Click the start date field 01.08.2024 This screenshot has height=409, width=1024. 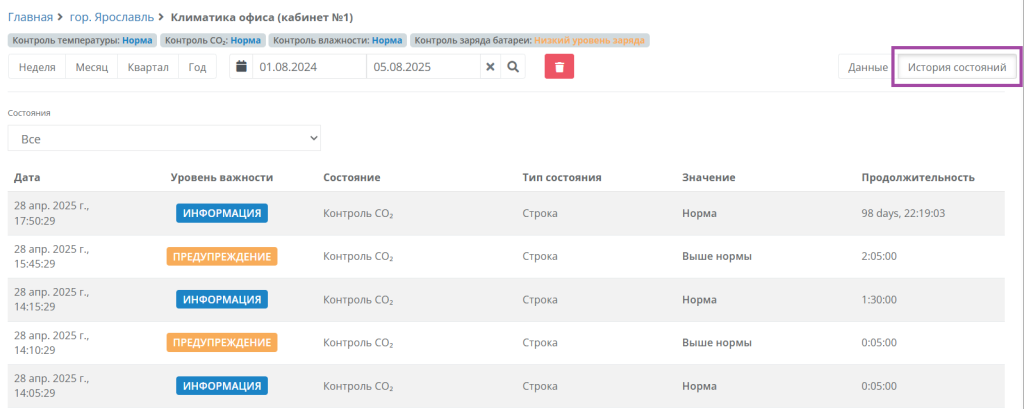click(x=308, y=67)
